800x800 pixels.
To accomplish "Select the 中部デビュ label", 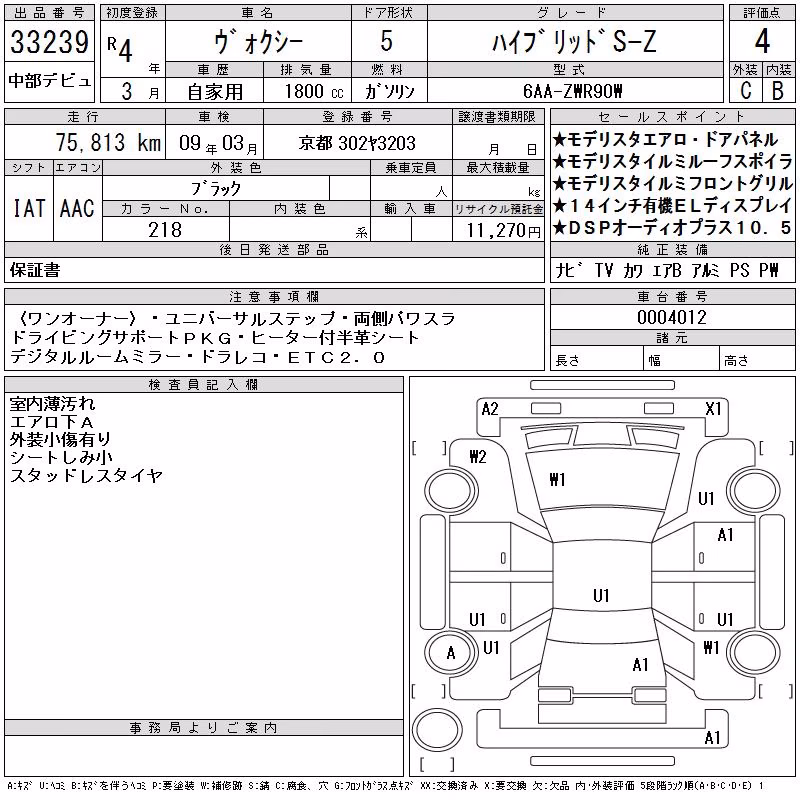I will coord(49,81).
